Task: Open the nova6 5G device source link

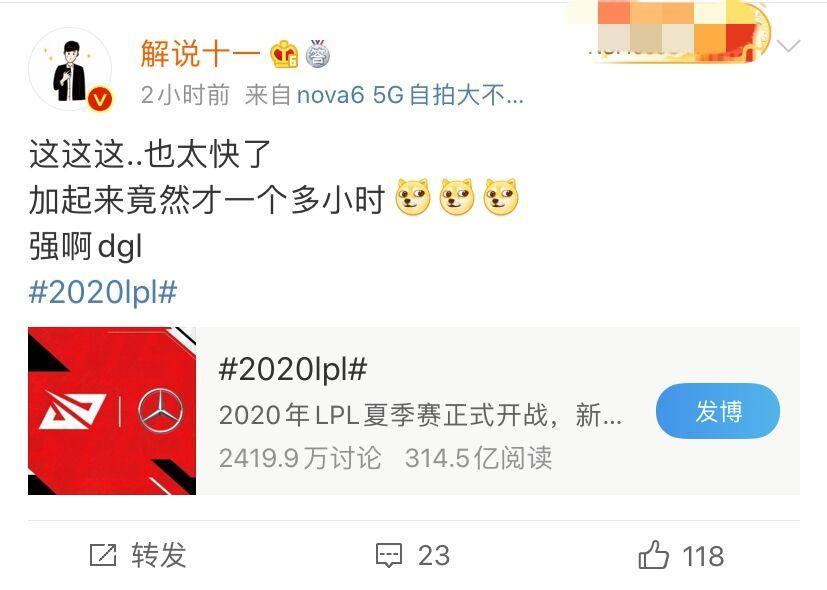Action: point(410,95)
